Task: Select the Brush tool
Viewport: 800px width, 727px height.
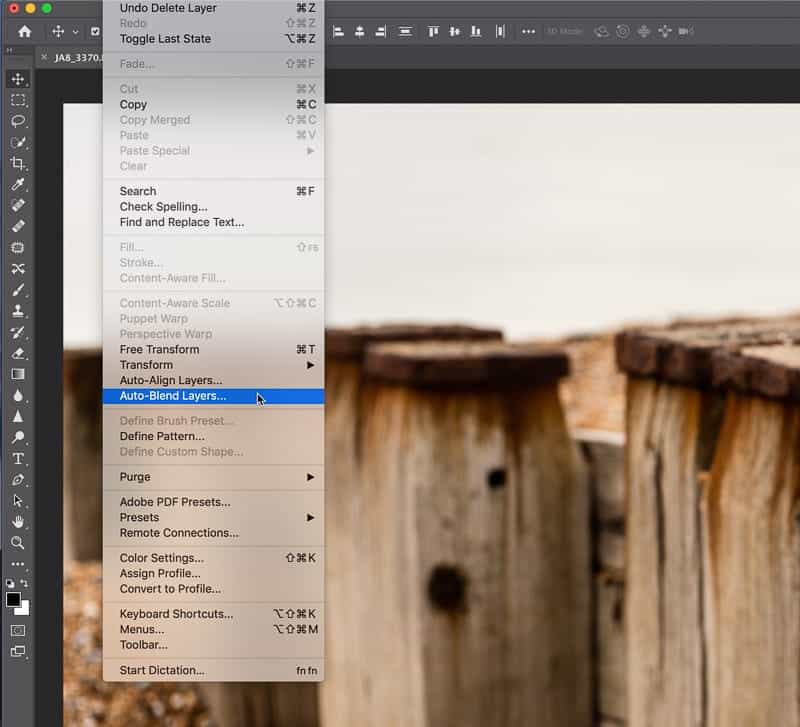Action: (18, 290)
